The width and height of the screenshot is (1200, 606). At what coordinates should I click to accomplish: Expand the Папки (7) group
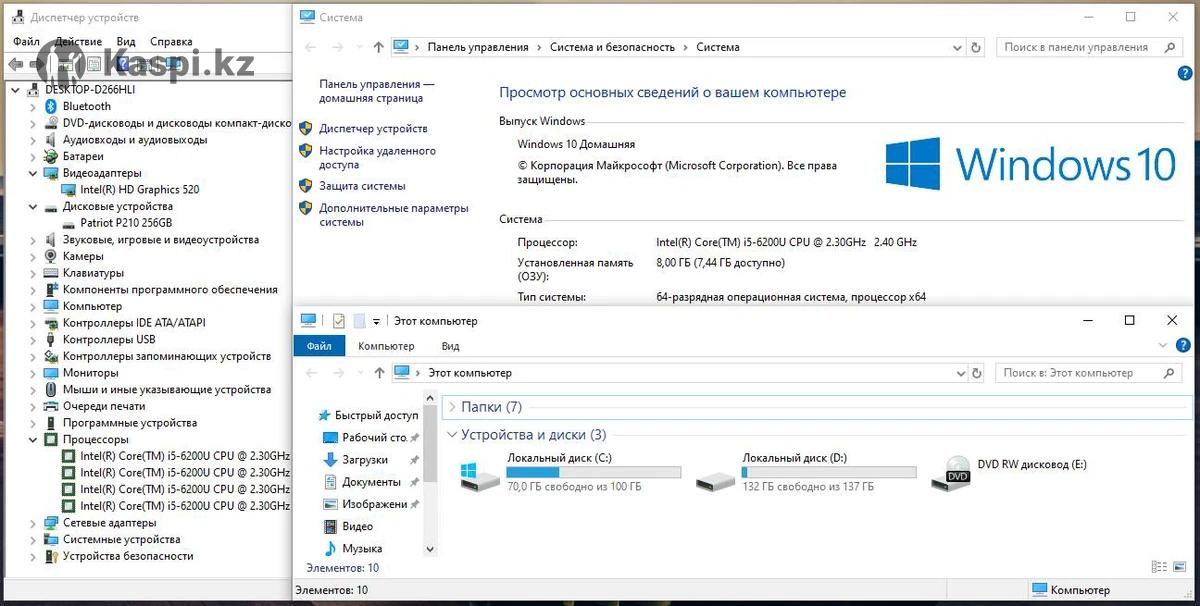[452, 407]
